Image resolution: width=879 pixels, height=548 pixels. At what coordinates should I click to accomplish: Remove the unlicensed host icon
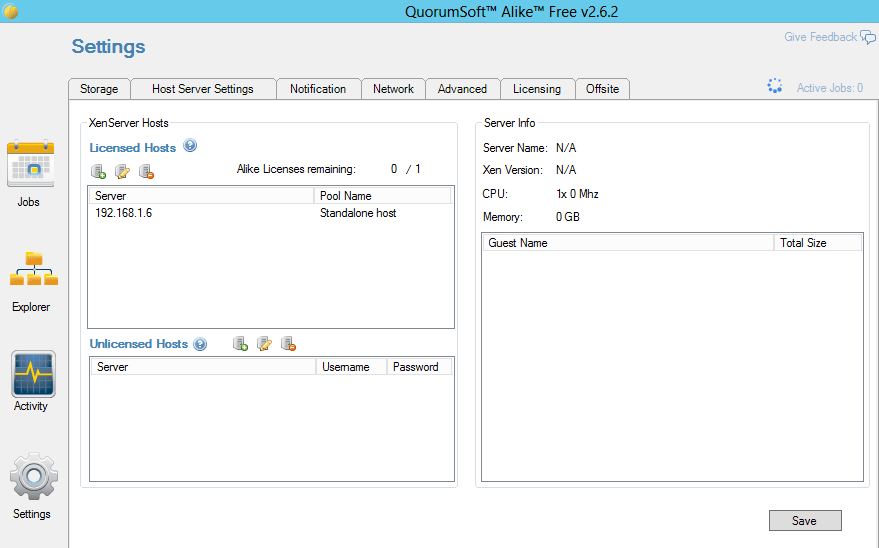coord(289,343)
